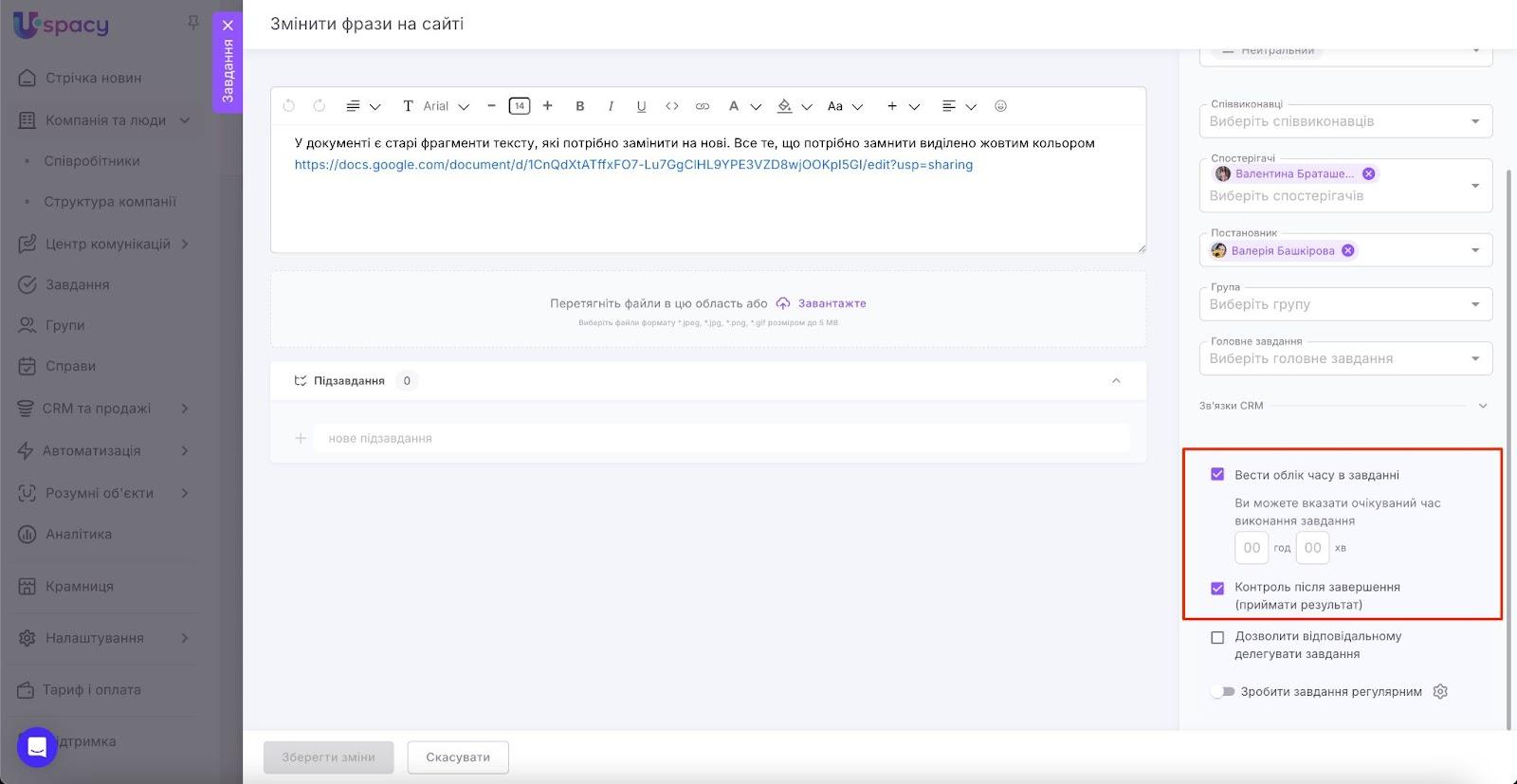Open the emoji picker
This screenshot has width=1517, height=784.
click(x=1000, y=106)
